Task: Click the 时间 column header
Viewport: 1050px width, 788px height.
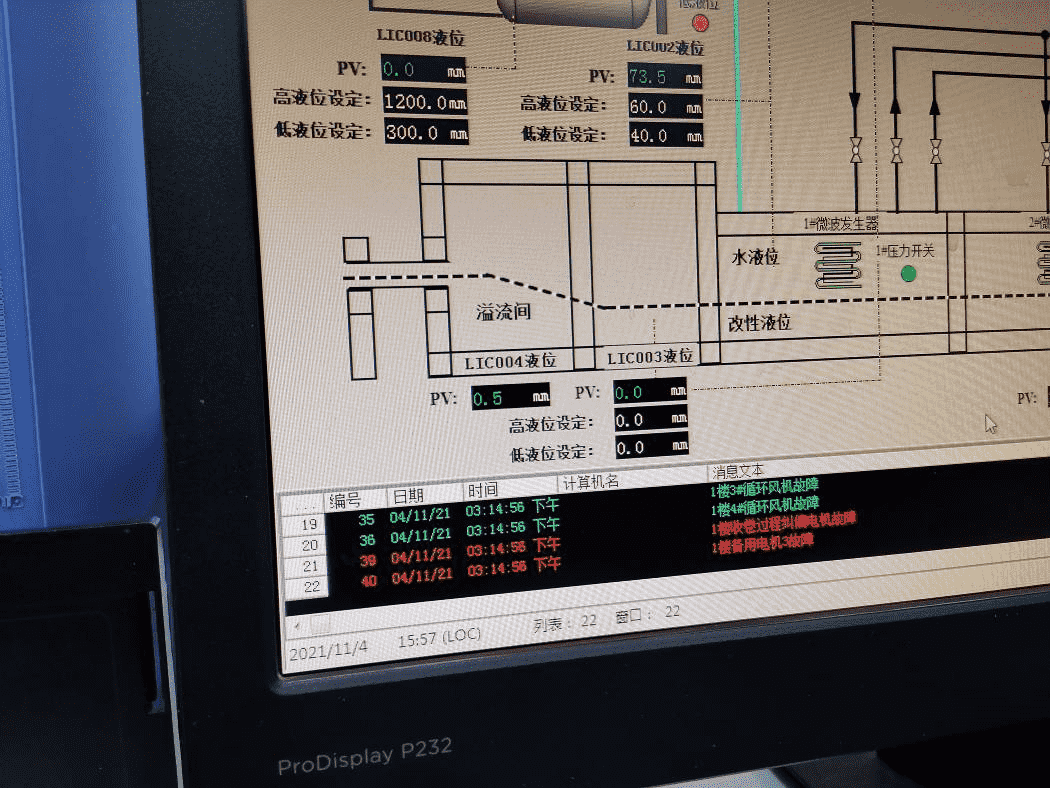Action: pyautogui.click(x=510, y=489)
